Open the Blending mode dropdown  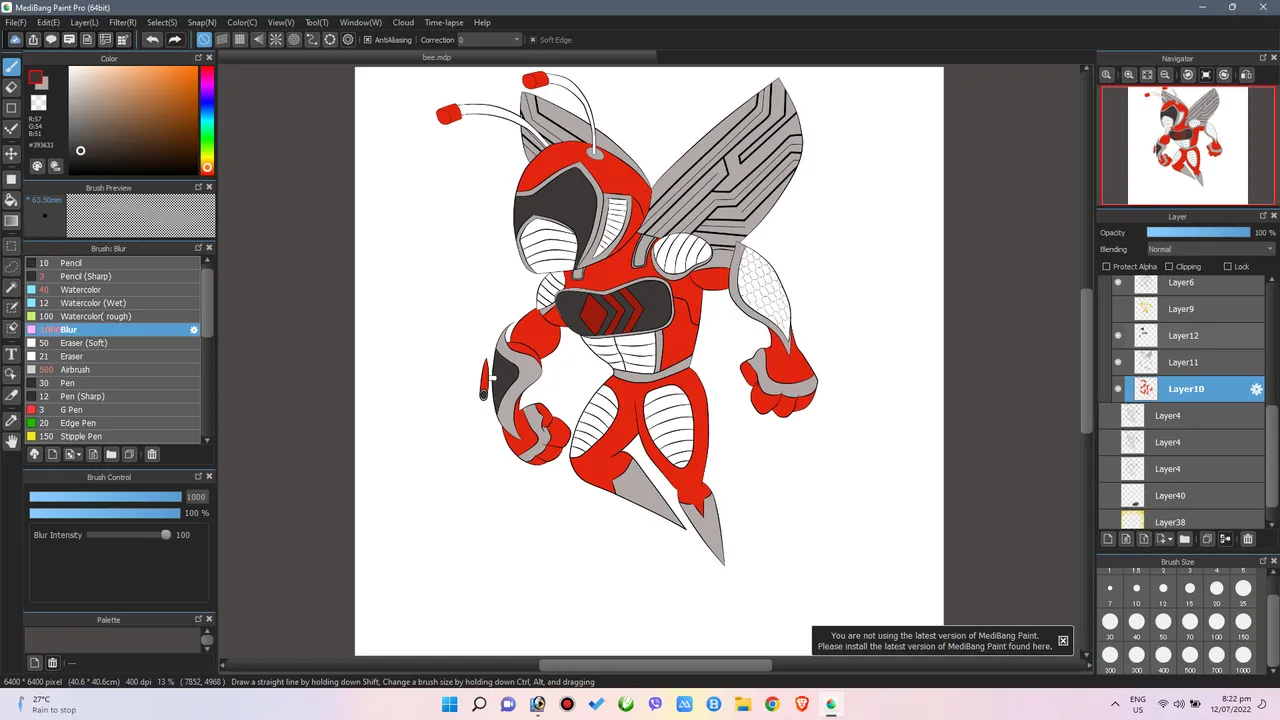point(1210,249)
